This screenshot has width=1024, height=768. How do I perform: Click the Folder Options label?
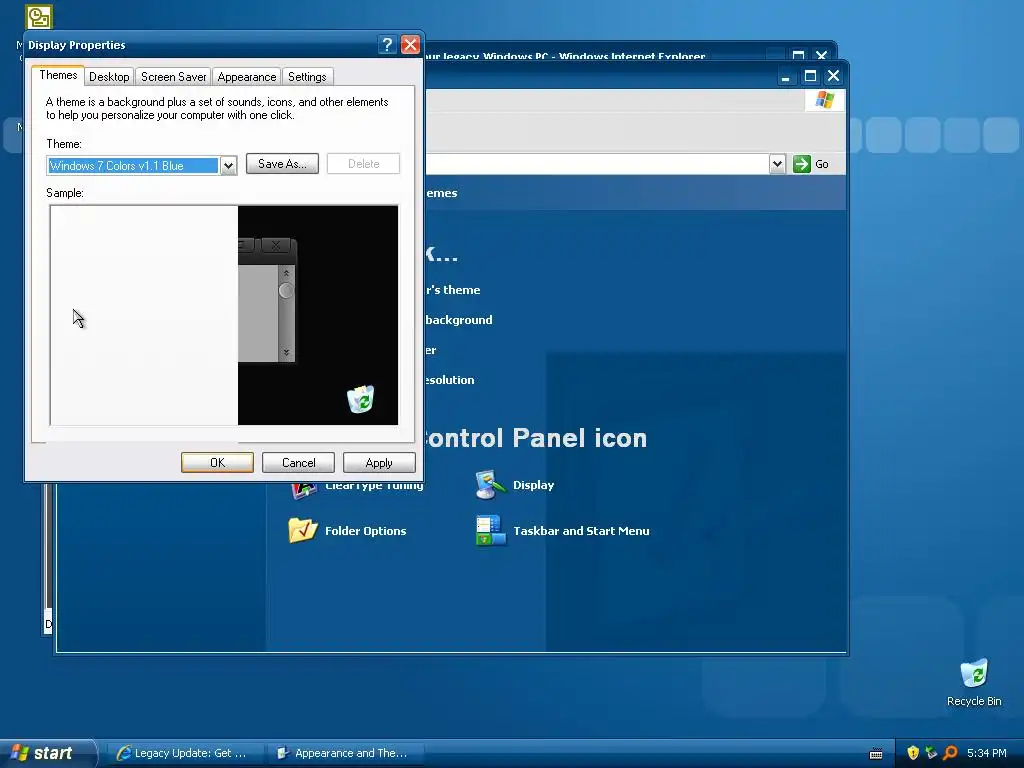366,531
